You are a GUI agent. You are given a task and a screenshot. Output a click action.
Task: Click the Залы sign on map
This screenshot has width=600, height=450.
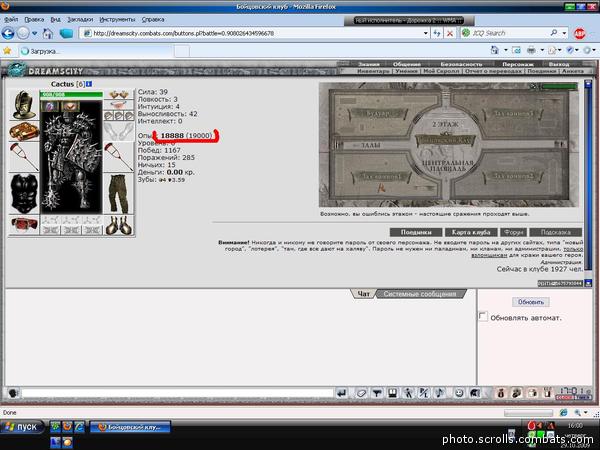pos(370,145)
